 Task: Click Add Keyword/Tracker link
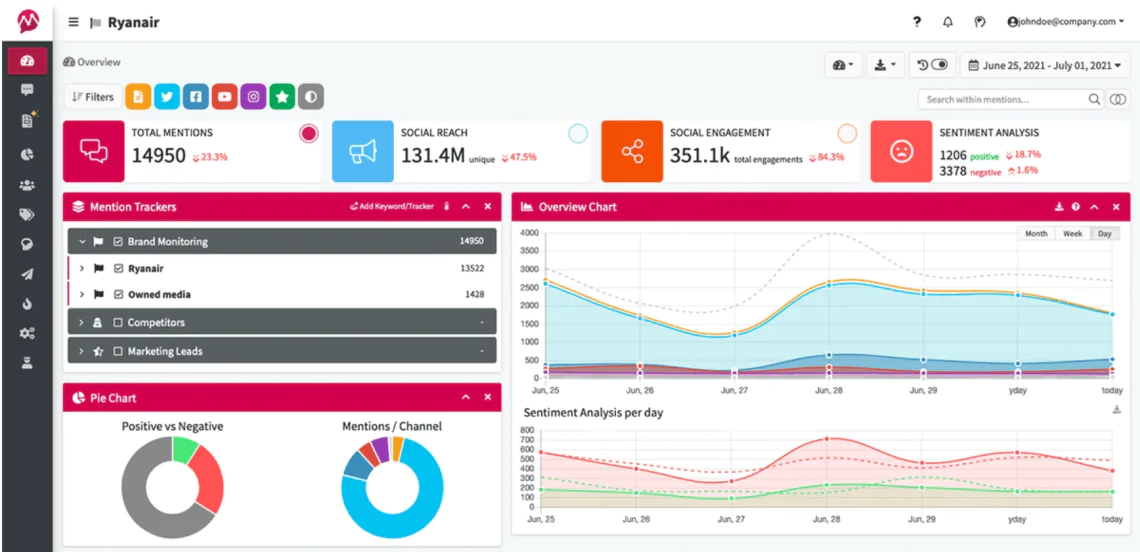tap(391, 207)
